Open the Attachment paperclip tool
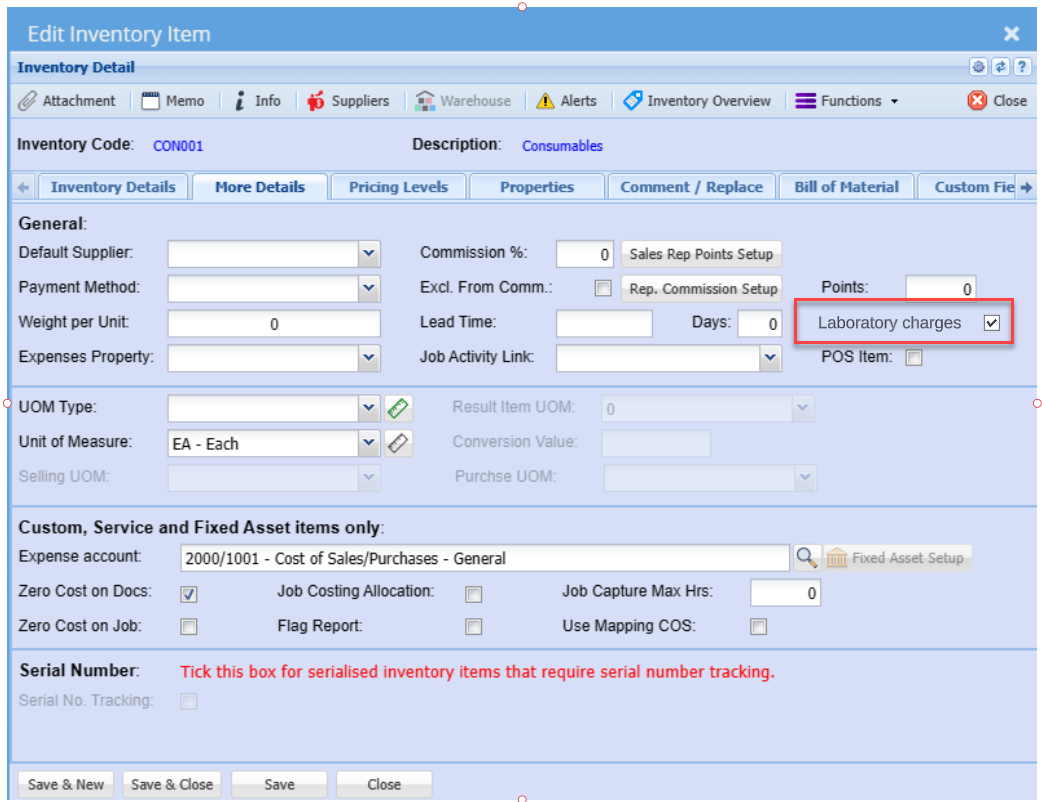This screenshot has width=1042, height=802. tap(28, 101)
